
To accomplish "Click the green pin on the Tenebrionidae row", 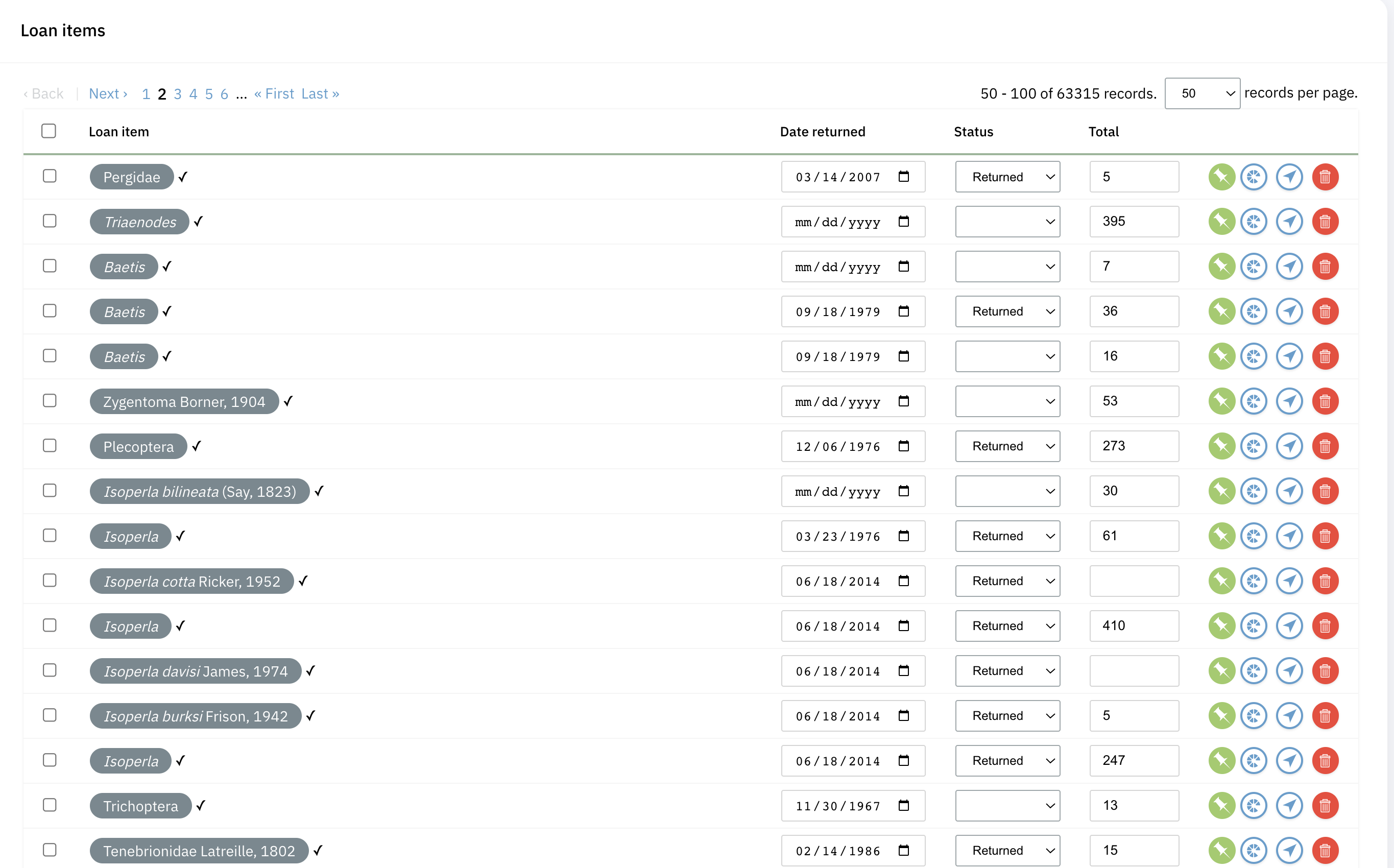I will pyautogui.click(x=1222, y=851).
